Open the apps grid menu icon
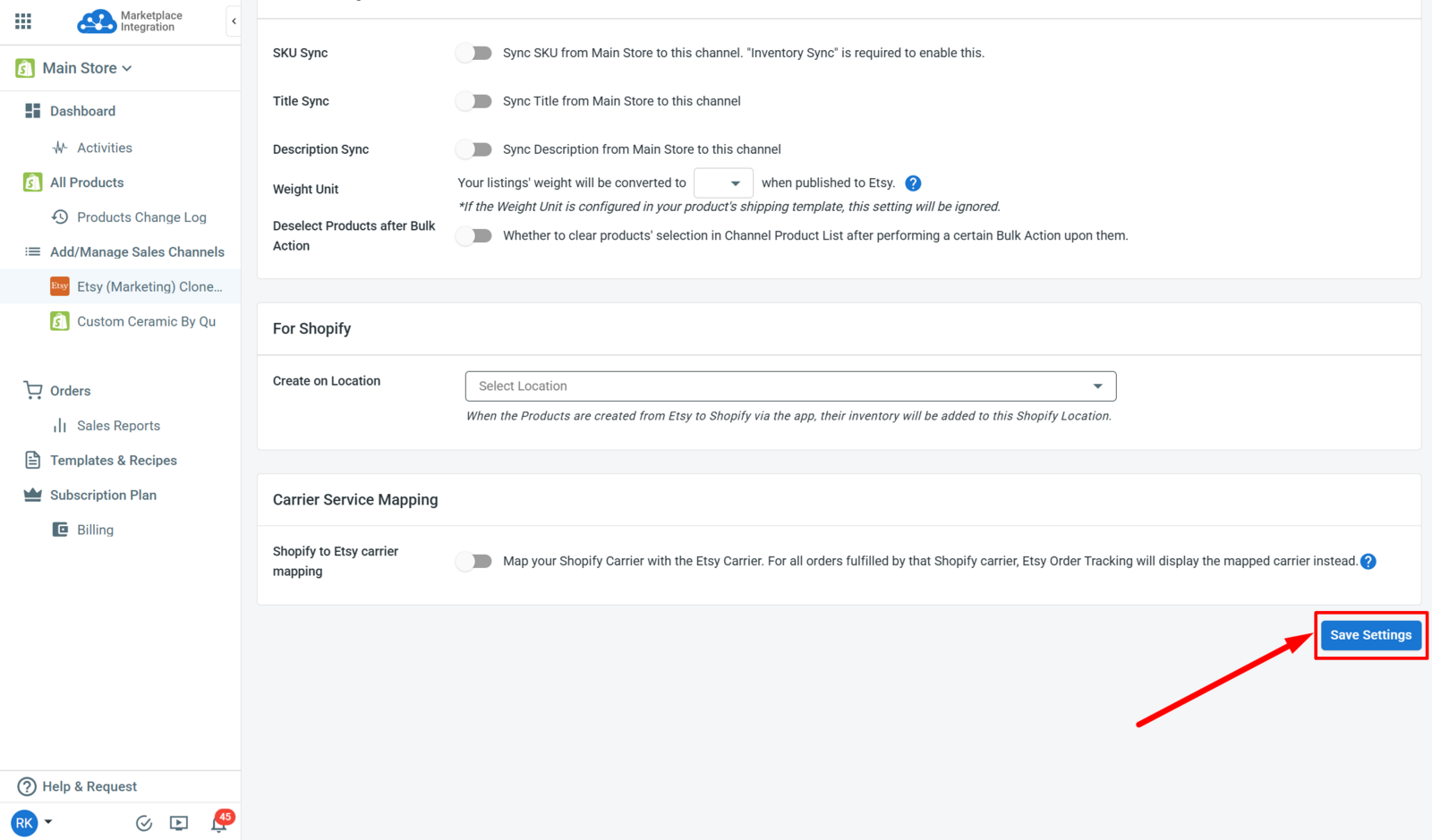 pos(23,21)
